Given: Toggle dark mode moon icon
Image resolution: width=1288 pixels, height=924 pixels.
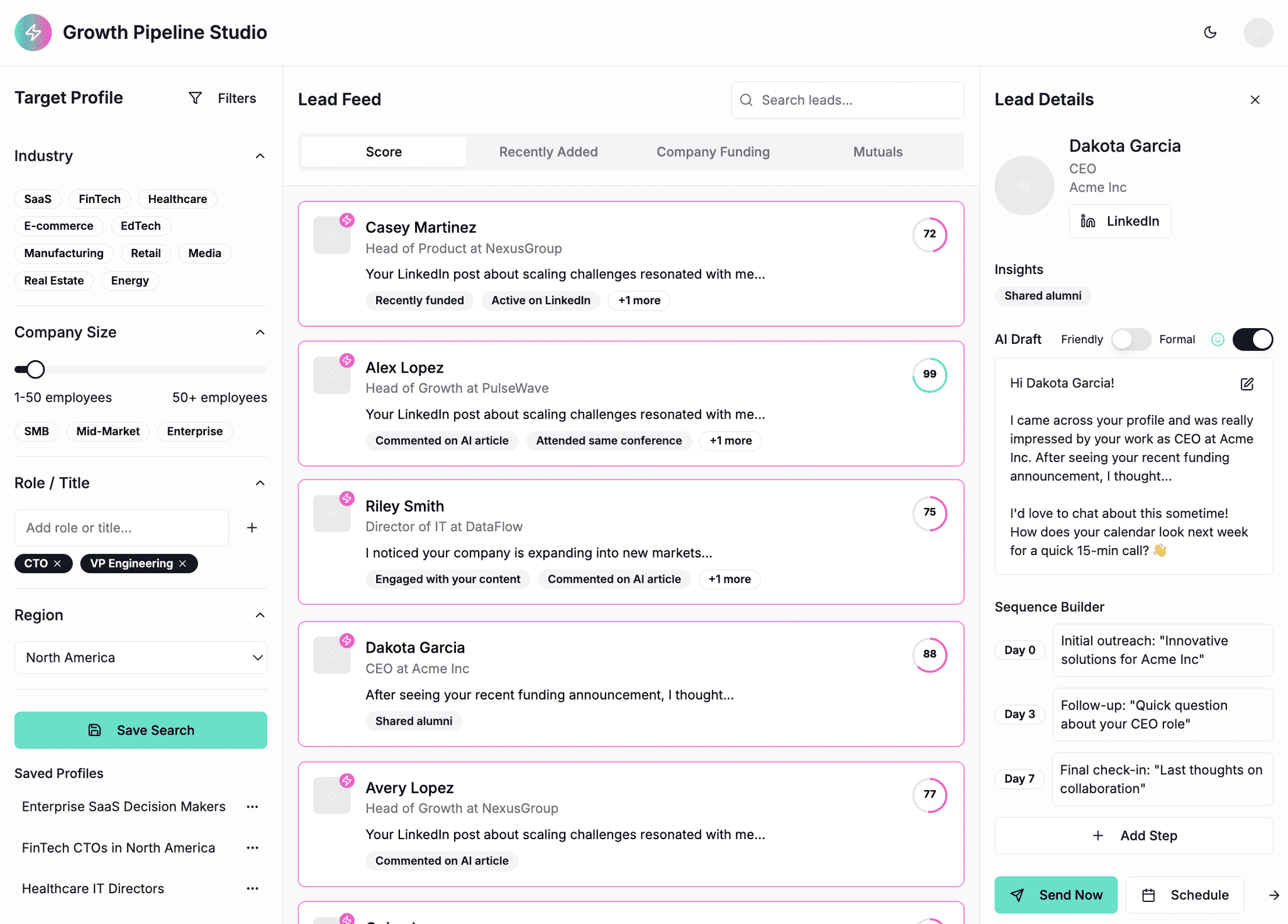Looking at the screenshot, I should click(x=1210, y=33).
